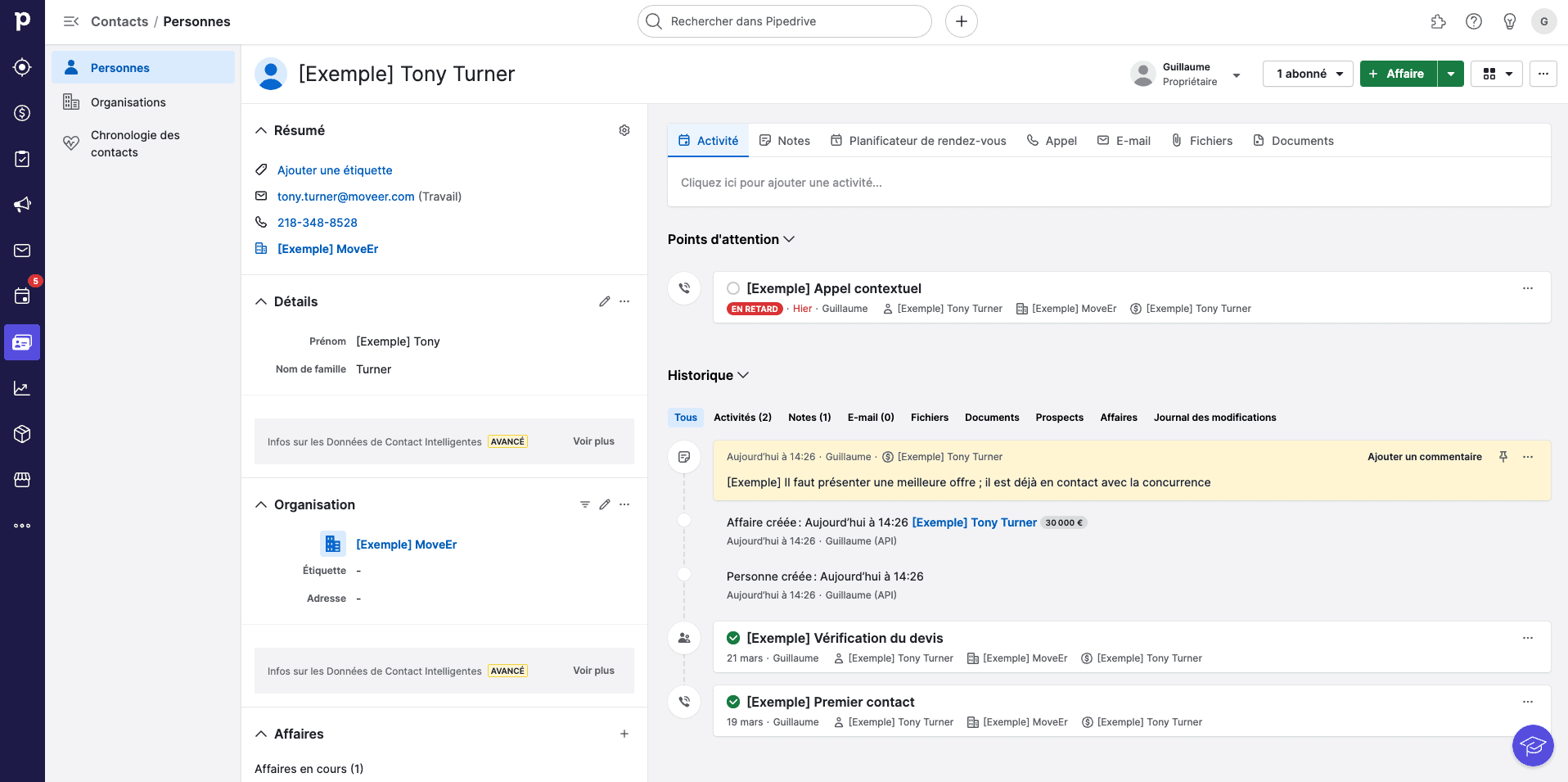The image size is (1568, 782).
Task: Click the knowledge base lightbulb icon
Action: (x=1510, y=21)
